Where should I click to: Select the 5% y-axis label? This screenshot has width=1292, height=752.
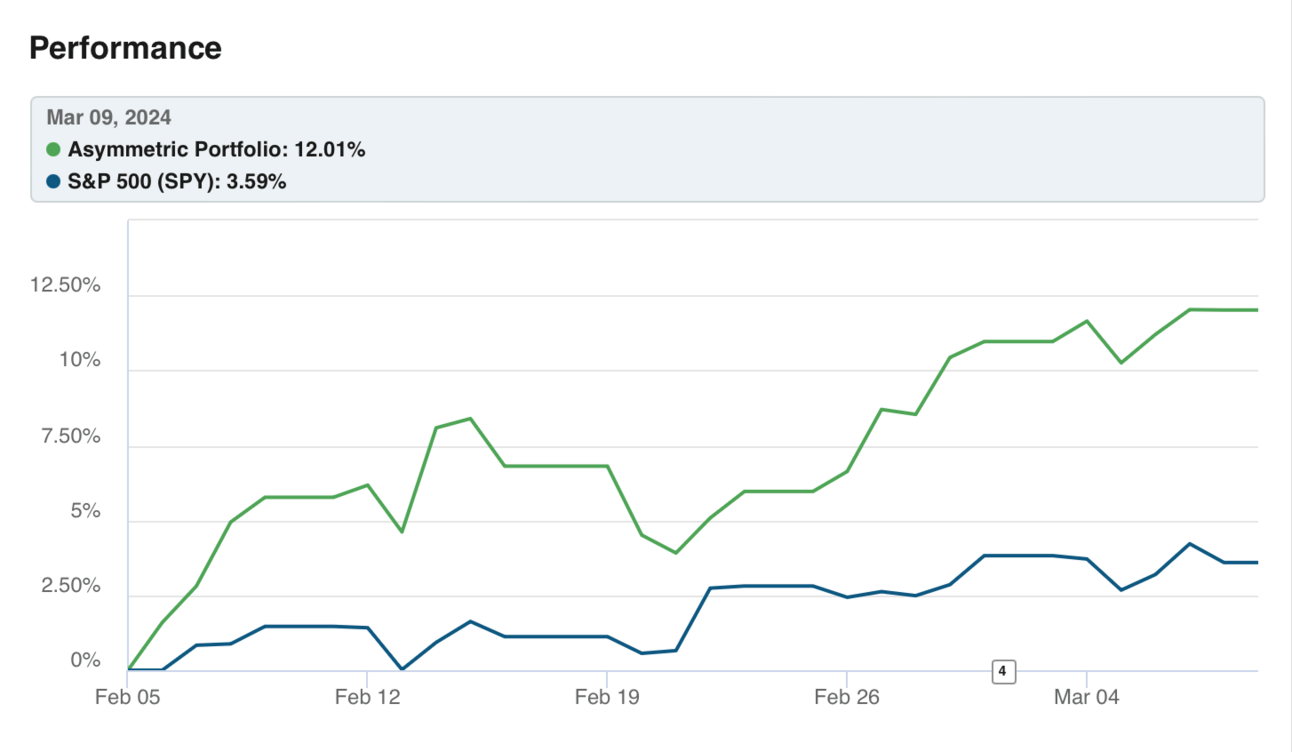[84, 511]
